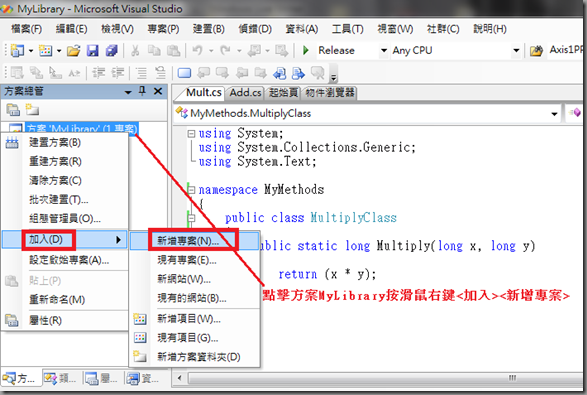587x395 pixels.
Task: Open the New Project dropdown arrow
Action: point(31,51)
